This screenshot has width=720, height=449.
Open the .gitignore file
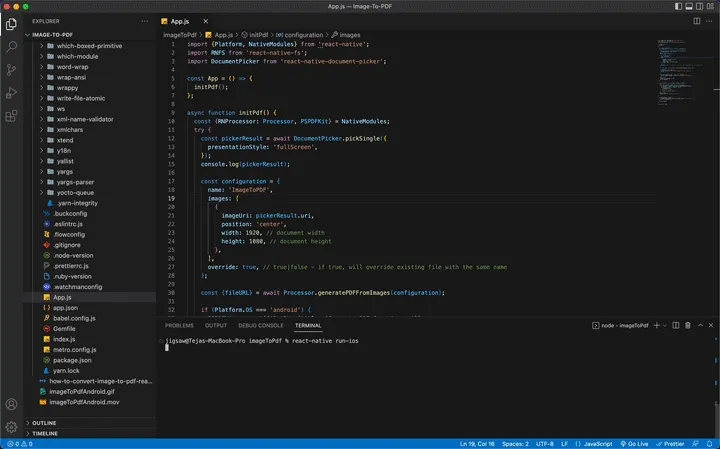click(x=67, y=245)
